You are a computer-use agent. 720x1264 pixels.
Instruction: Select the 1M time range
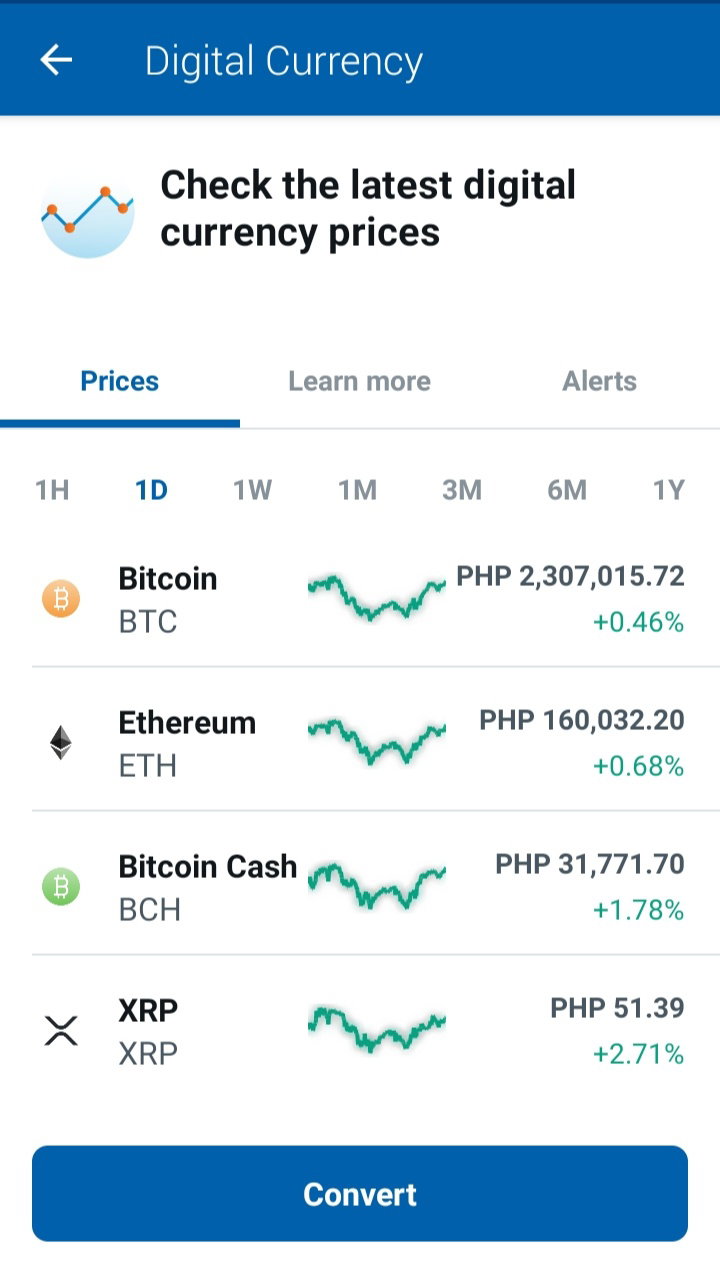coord(357,490)
